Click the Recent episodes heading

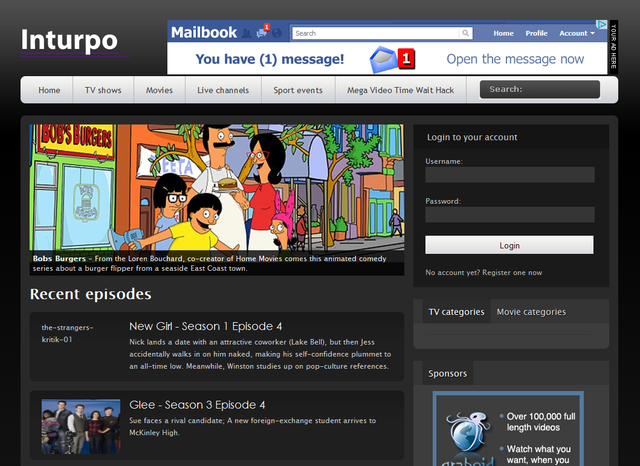91,294
